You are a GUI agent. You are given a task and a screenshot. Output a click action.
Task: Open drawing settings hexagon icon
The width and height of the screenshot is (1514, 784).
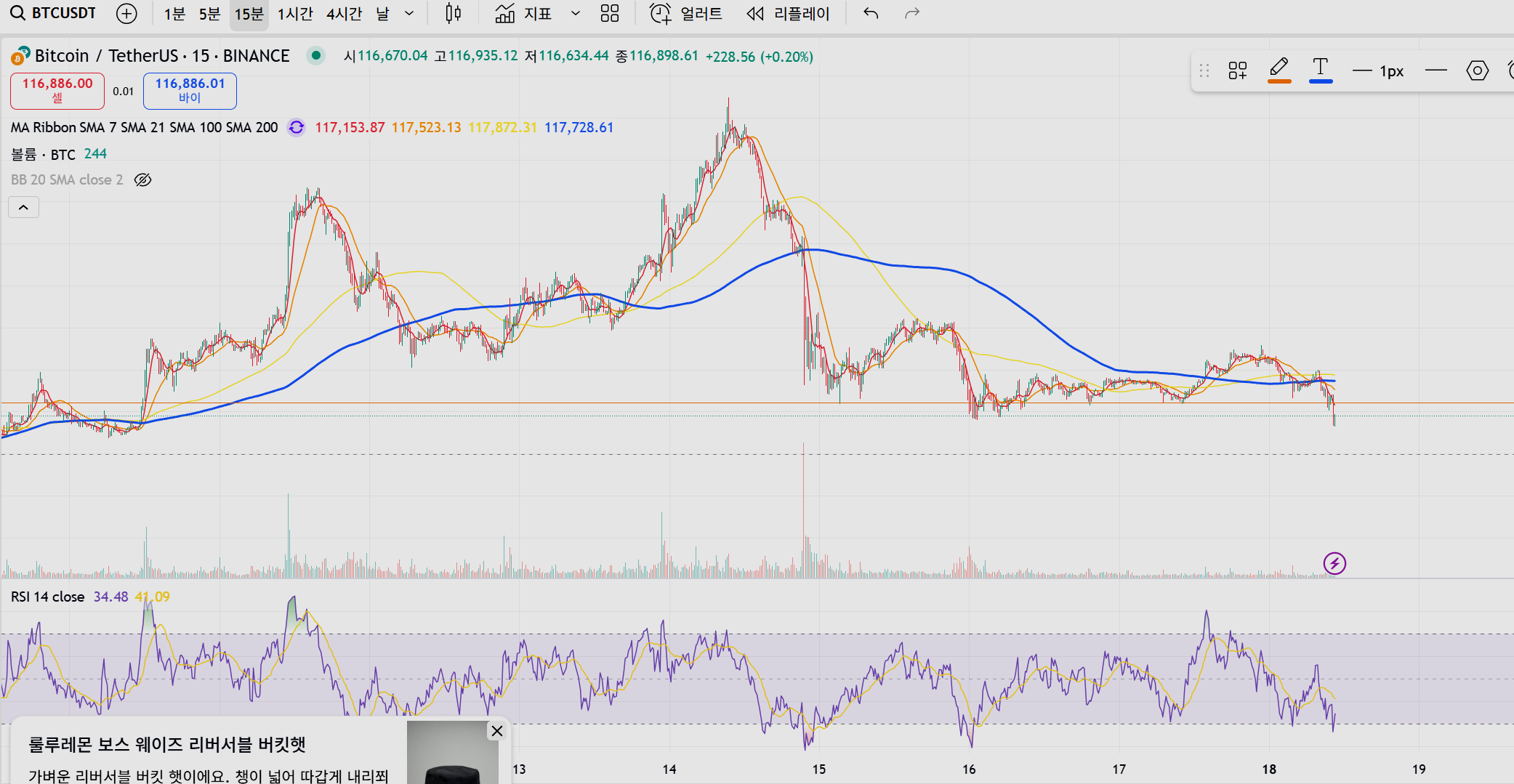(1477, 70)
